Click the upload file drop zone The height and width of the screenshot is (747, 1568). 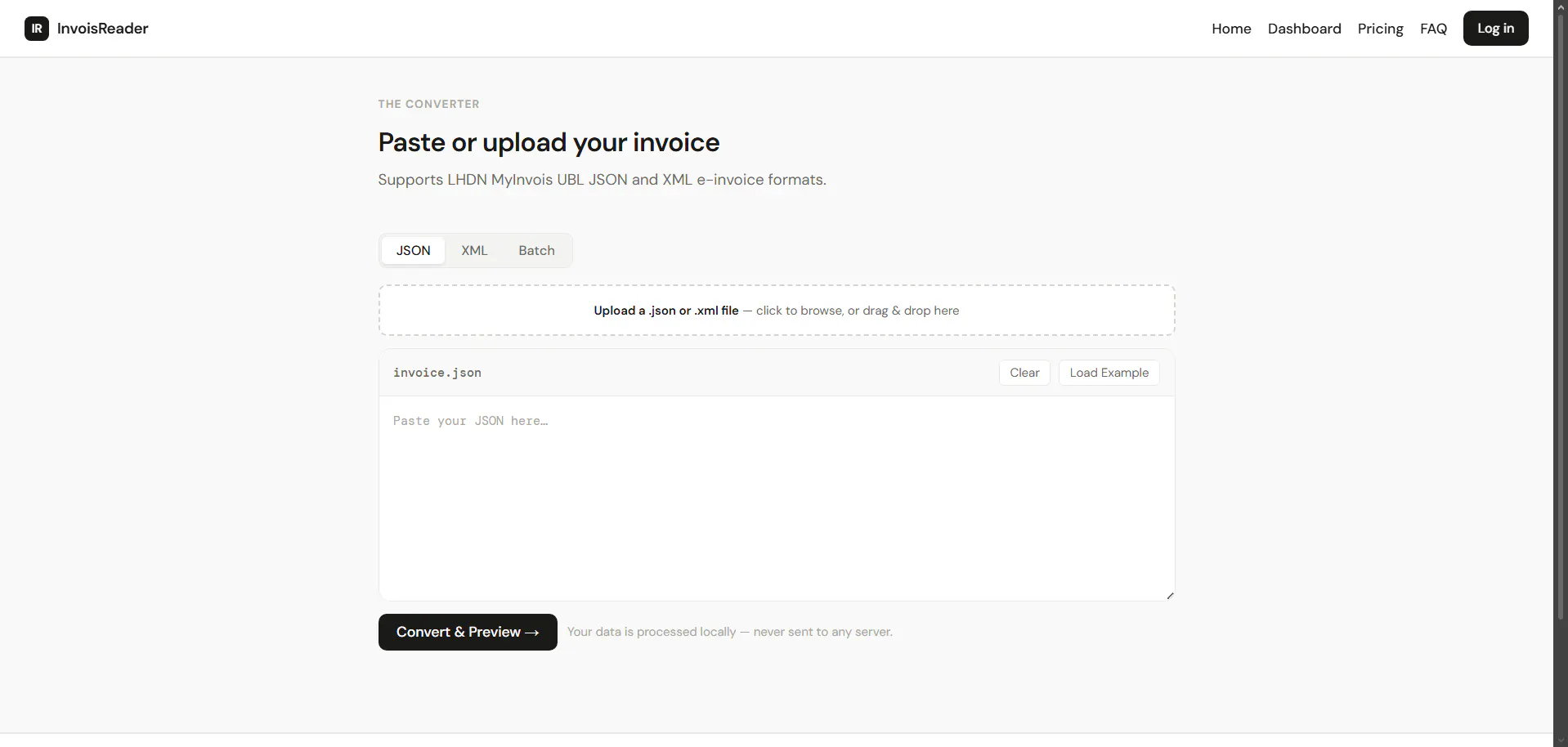pos(777,311)
